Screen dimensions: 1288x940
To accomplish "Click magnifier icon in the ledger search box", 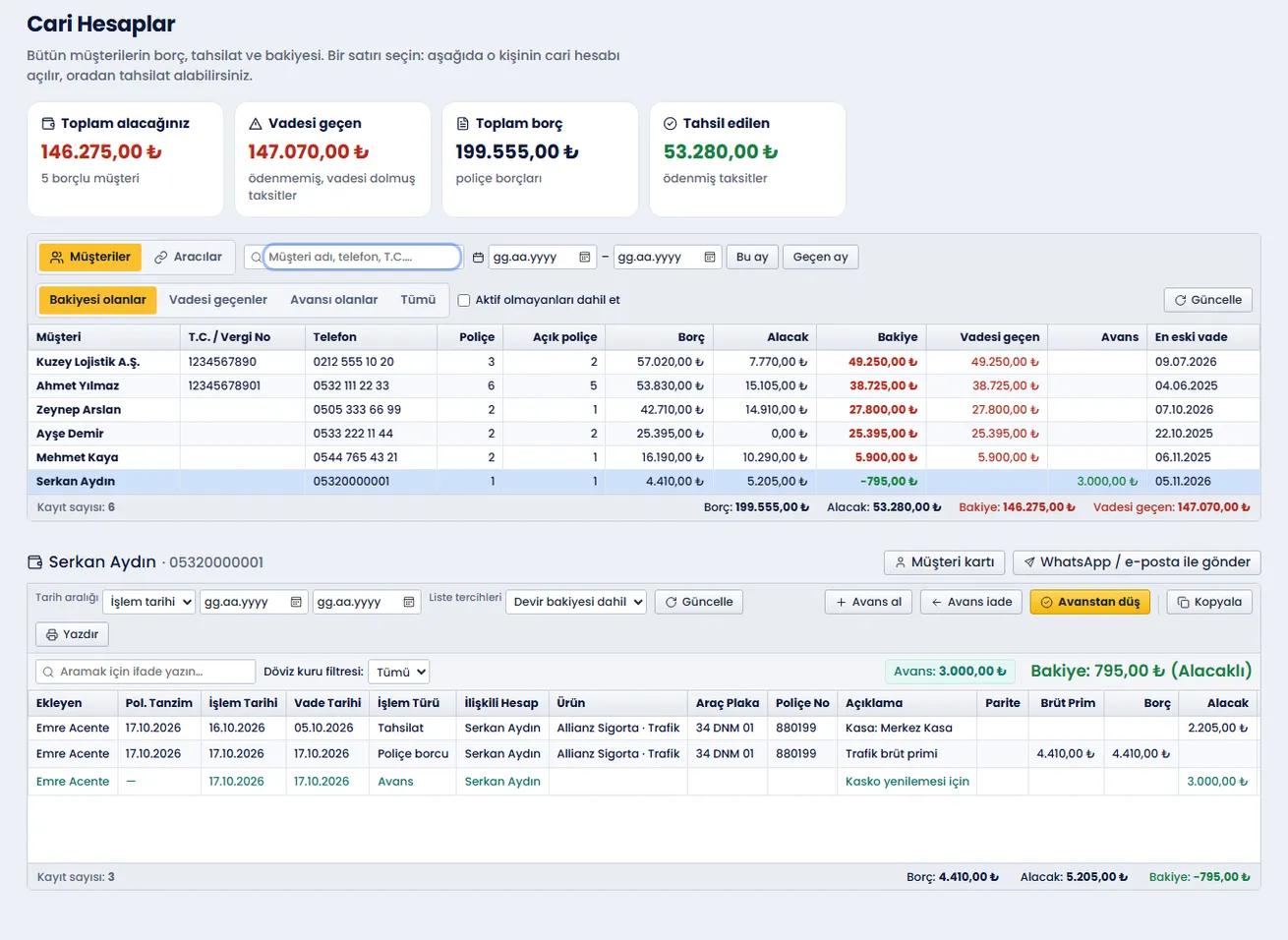I will pyautogui.click(x=48, y=673).
